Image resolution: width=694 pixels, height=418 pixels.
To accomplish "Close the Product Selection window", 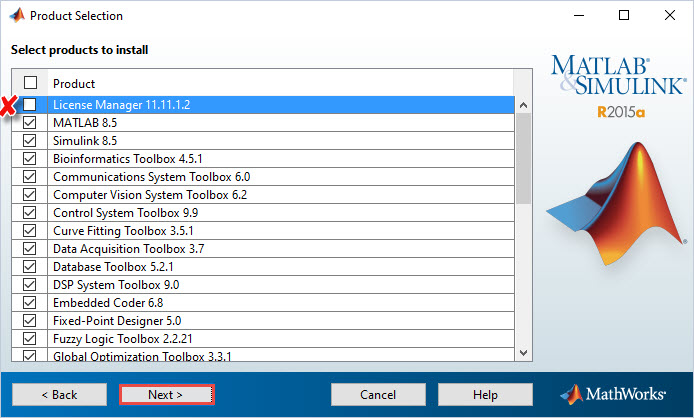I will tap(670, 15).
